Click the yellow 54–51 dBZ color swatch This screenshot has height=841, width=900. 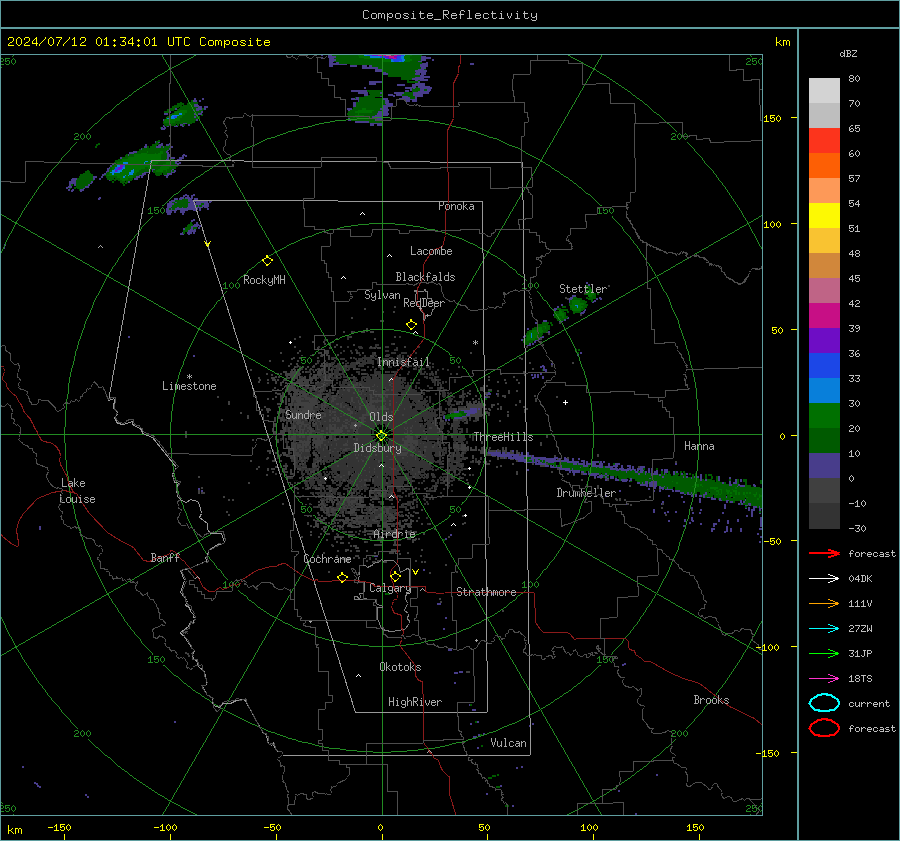[x=824, y=216]
